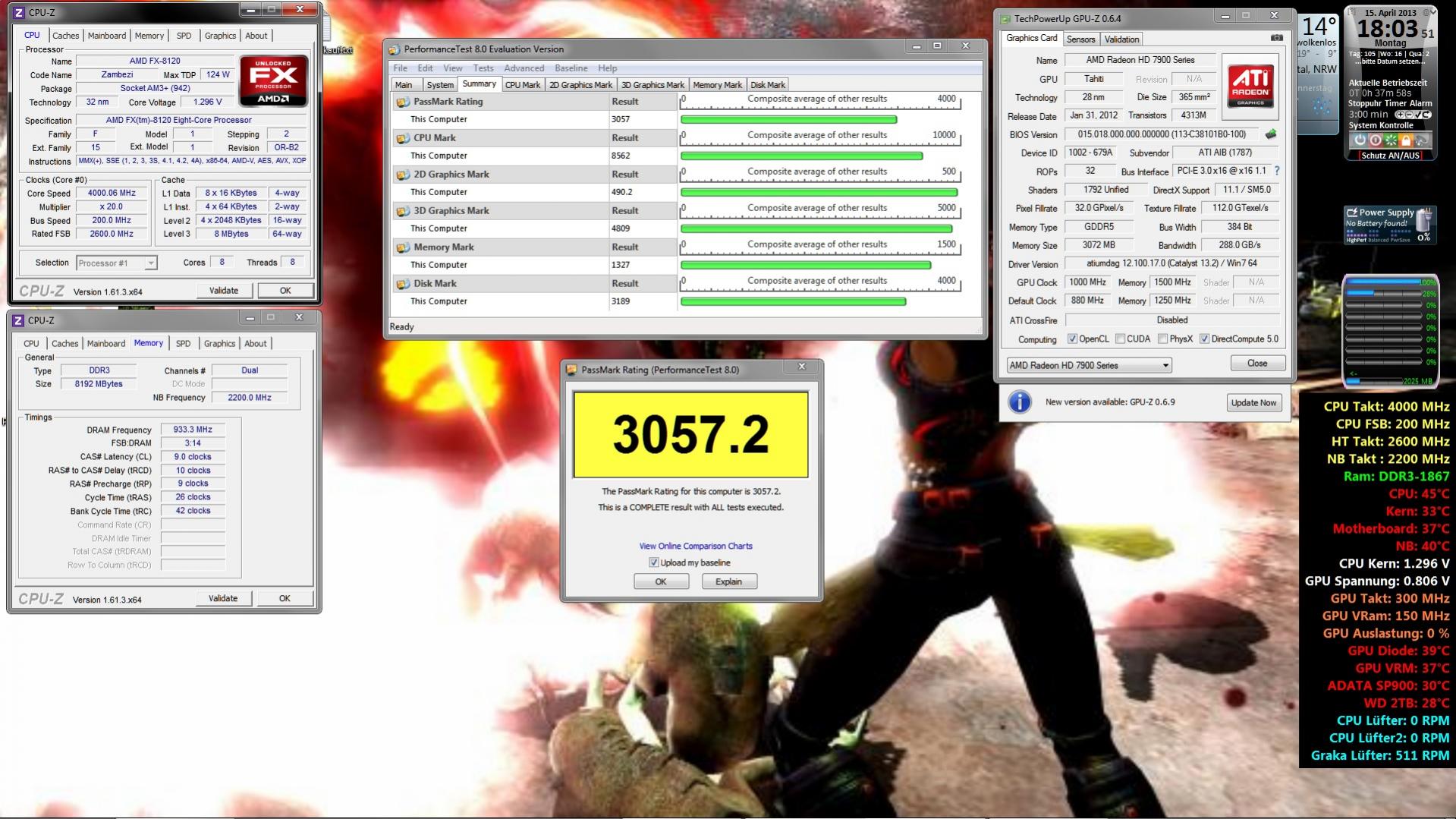The image size is (1456, 819).
Task: Toggle the PhysX checkbox
Action: (x=1162, y=339)
